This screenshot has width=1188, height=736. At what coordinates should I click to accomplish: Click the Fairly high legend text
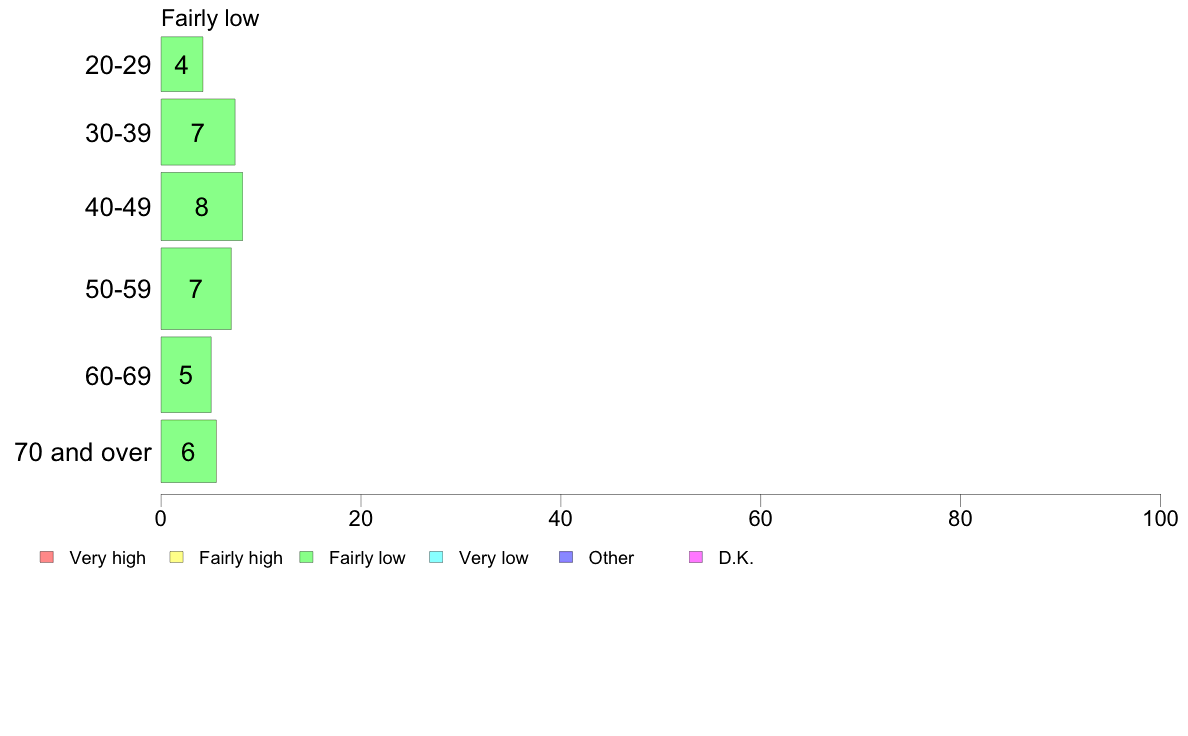(x=241, y=558)
